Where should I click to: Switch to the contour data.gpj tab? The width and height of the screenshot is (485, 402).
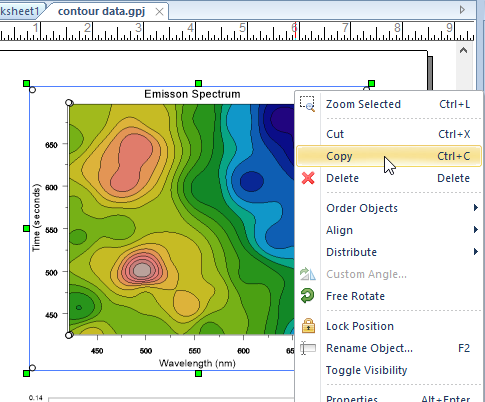(101, 11)
